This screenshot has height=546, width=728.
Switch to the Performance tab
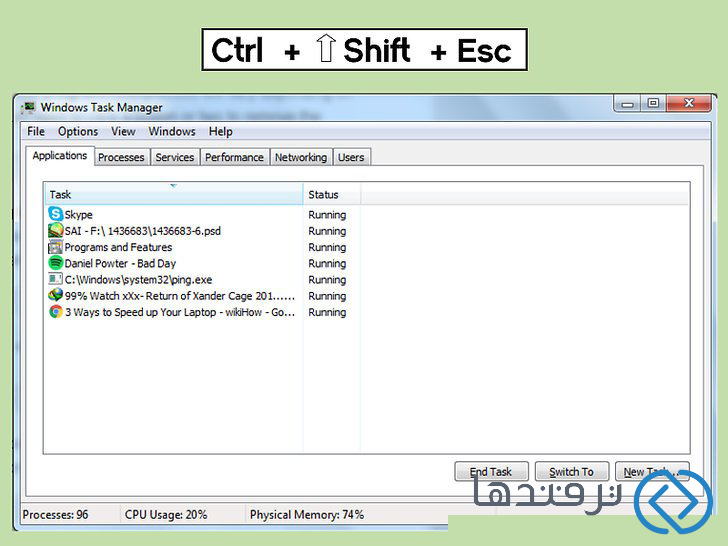234,157
